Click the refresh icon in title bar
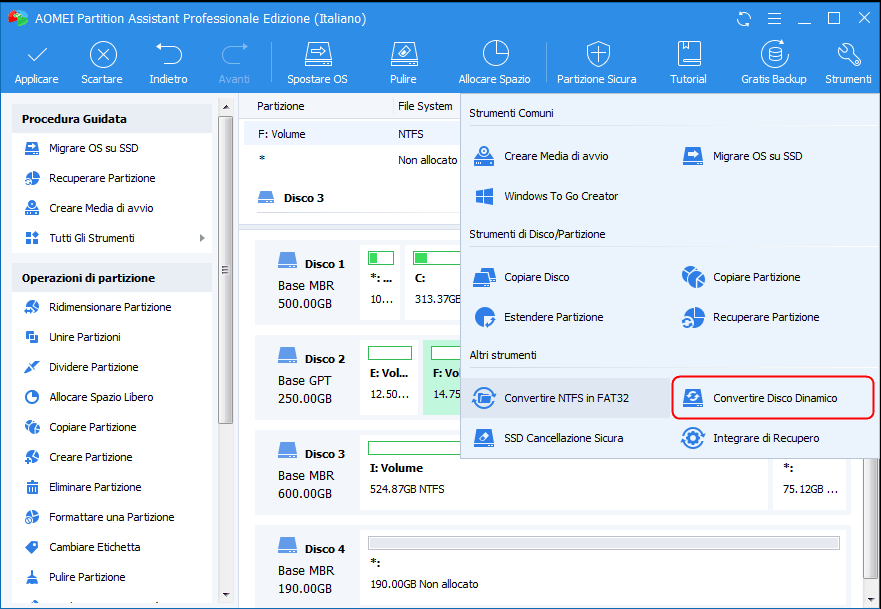This screenshot has height=609, width=881. point(744,19)
